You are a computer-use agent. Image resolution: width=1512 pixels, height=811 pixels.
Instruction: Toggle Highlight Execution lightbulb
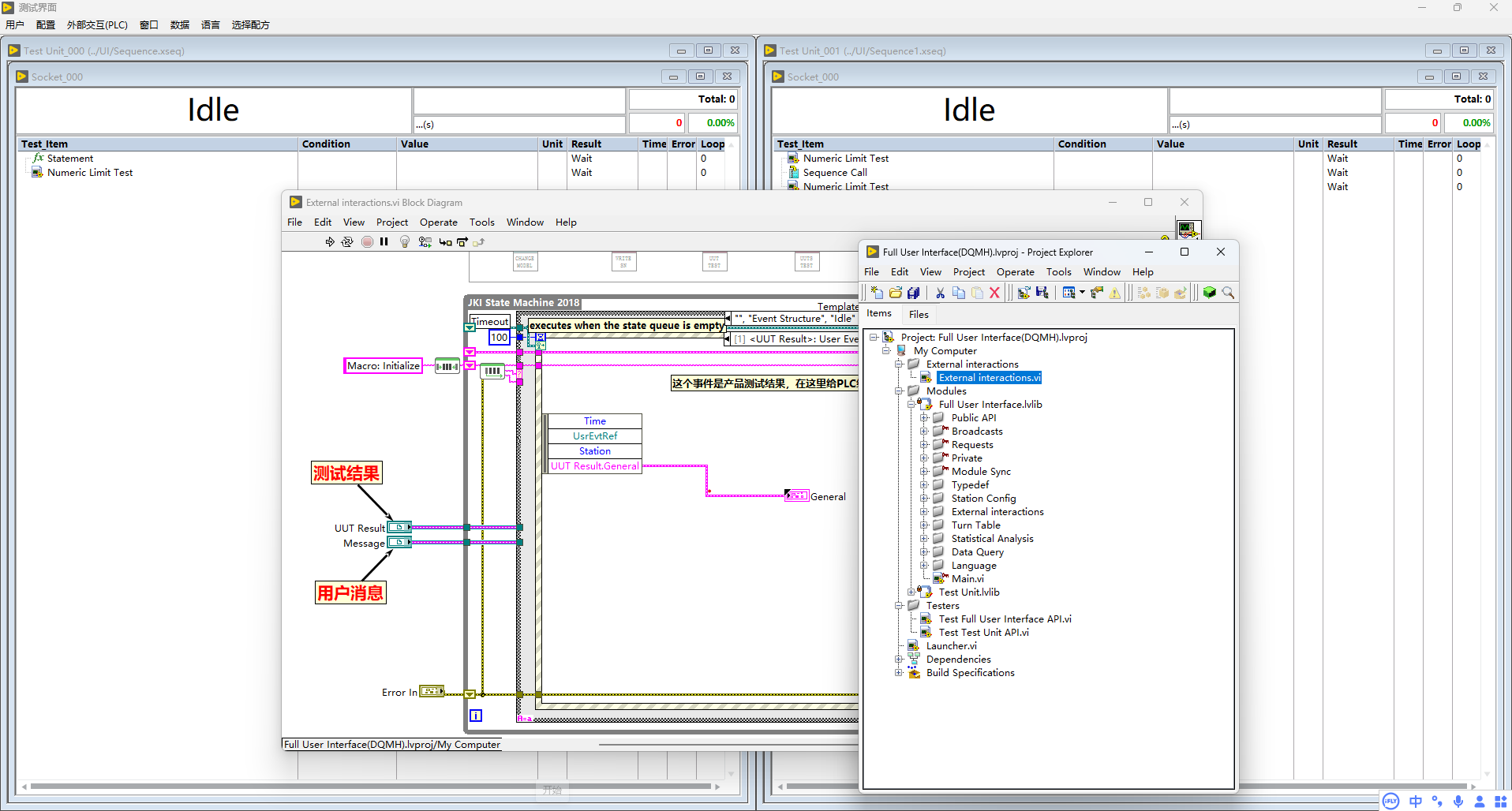coord(405,242)
